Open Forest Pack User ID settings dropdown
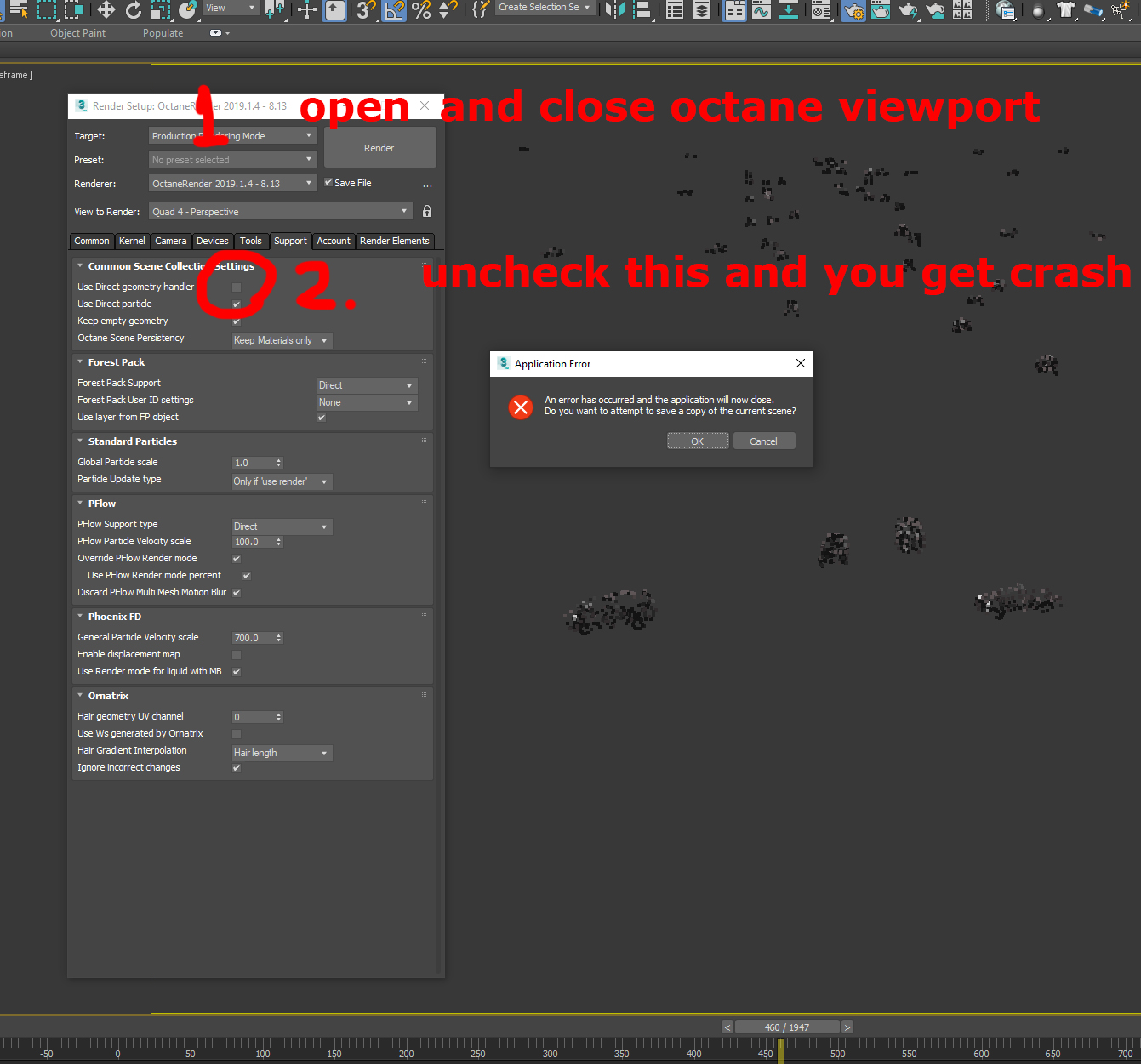Screen dimensions: 1141x1064 pos(368,402)
